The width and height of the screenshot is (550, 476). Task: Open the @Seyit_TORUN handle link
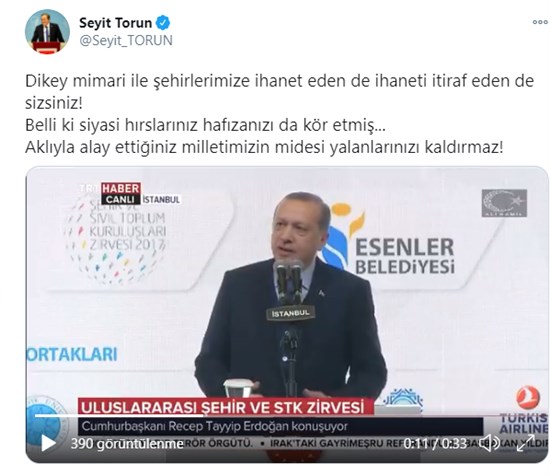coord(126,40)
